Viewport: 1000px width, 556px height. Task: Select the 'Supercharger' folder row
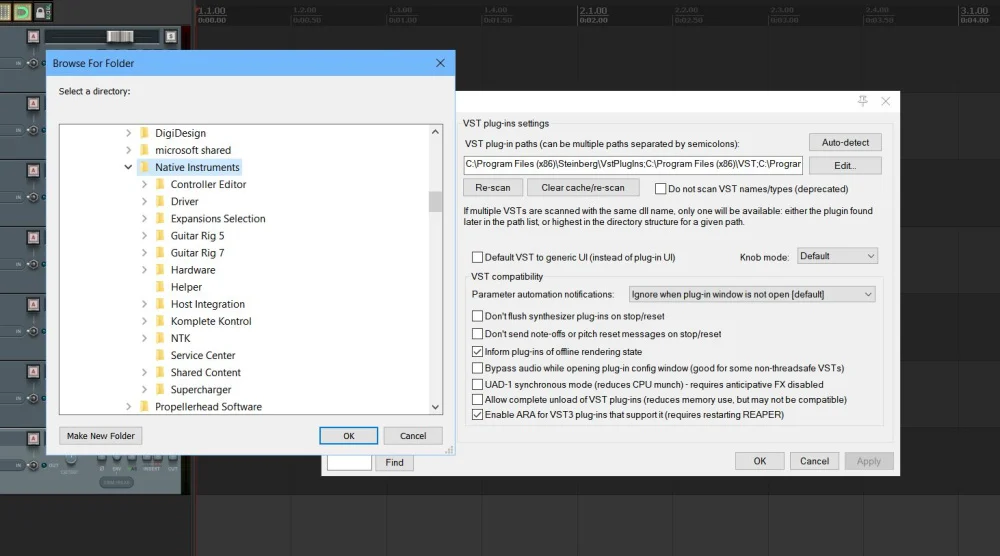[x=200, y=390]
